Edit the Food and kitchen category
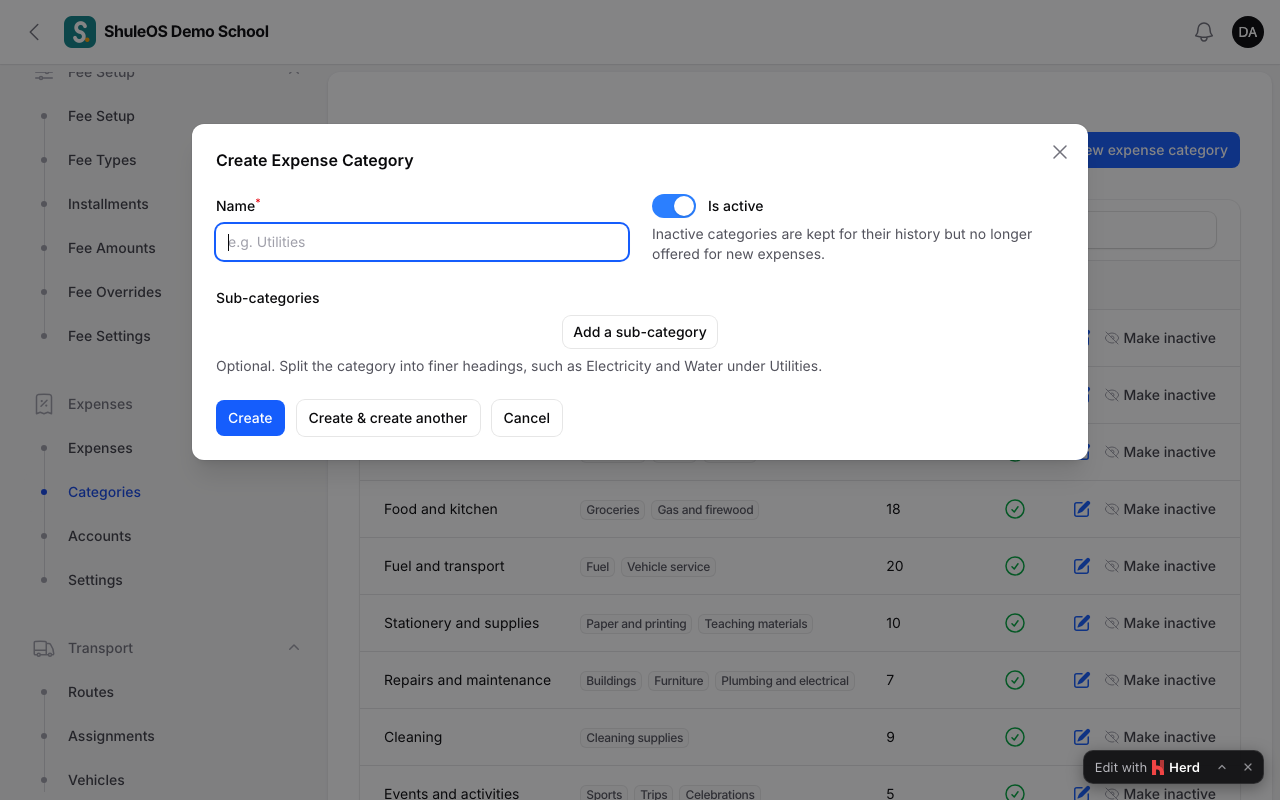 (x=1081, y=509)
